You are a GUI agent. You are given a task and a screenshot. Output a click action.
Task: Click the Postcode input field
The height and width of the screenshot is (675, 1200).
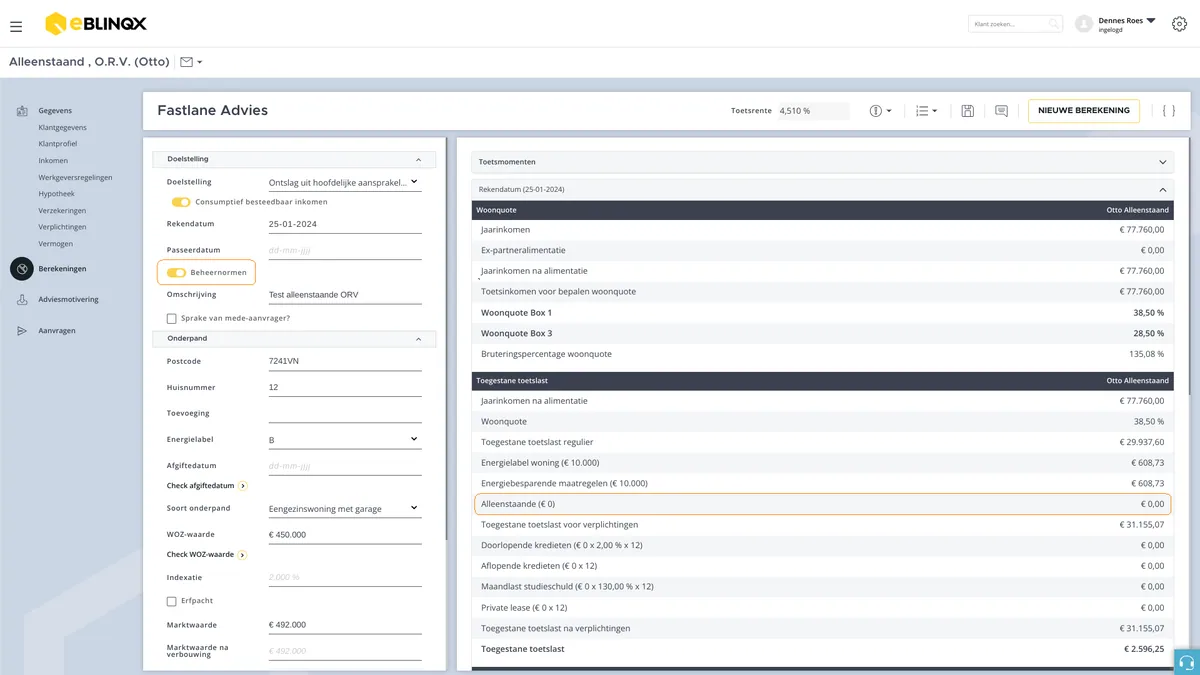345,361
